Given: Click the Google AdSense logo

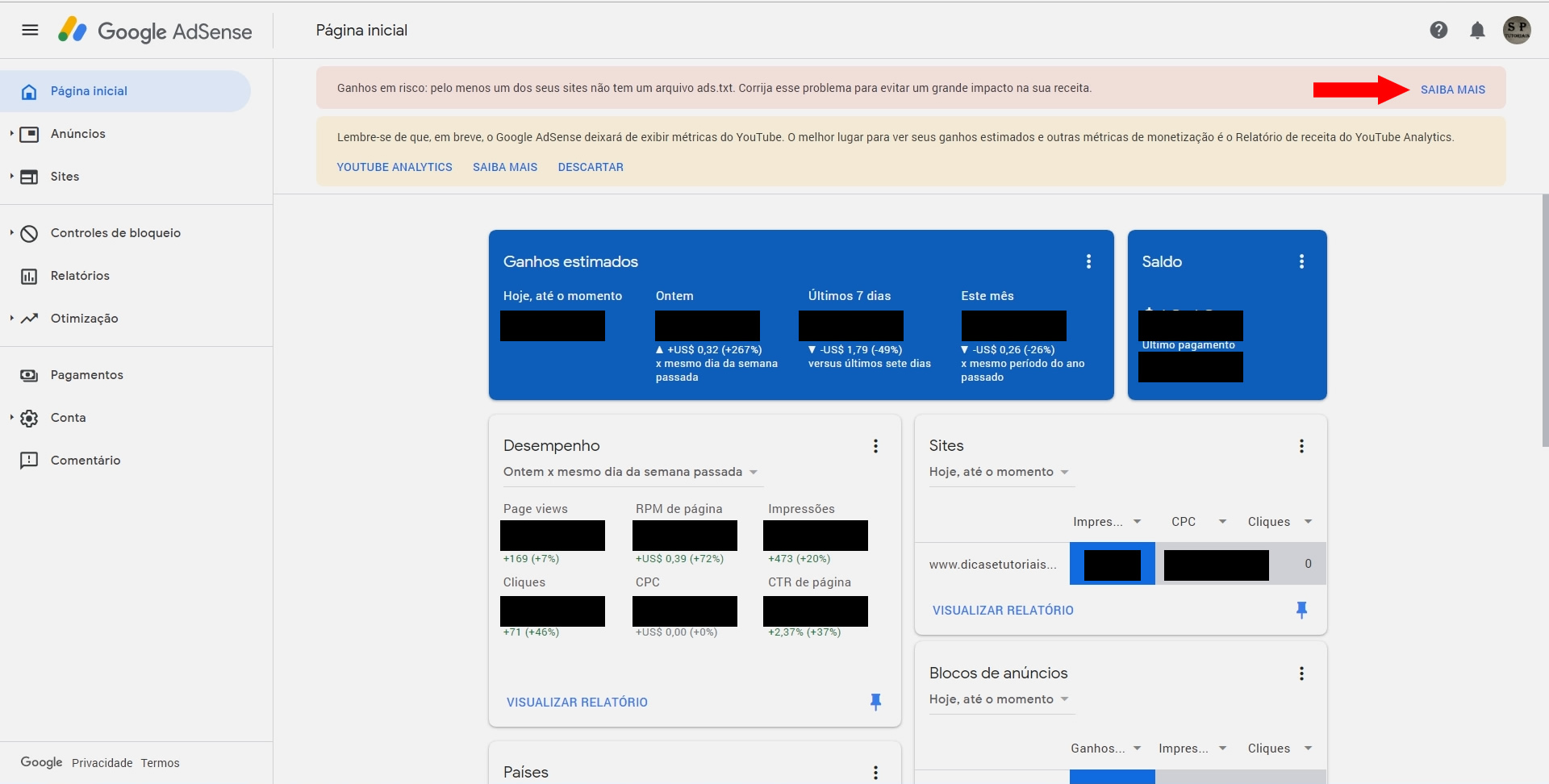Looking at the screenshot, I should [x=155, y=31].
